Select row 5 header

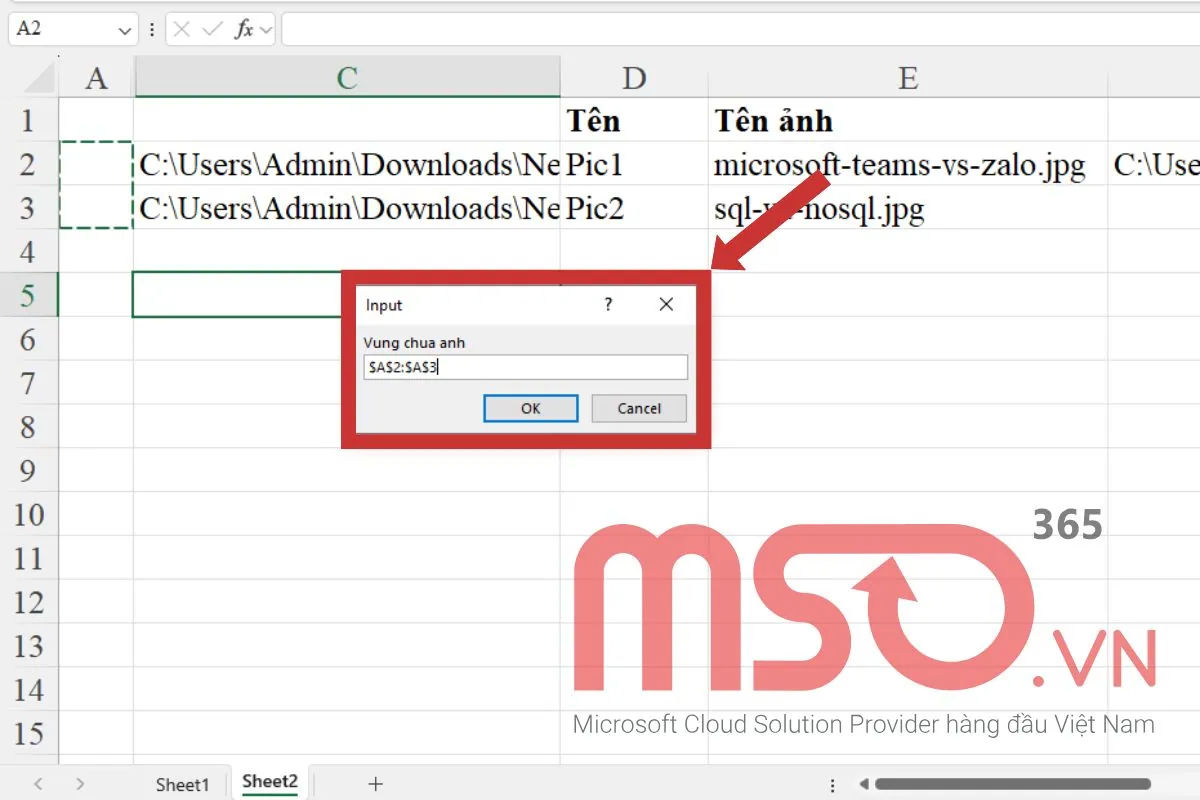click(x=30, y=295)
